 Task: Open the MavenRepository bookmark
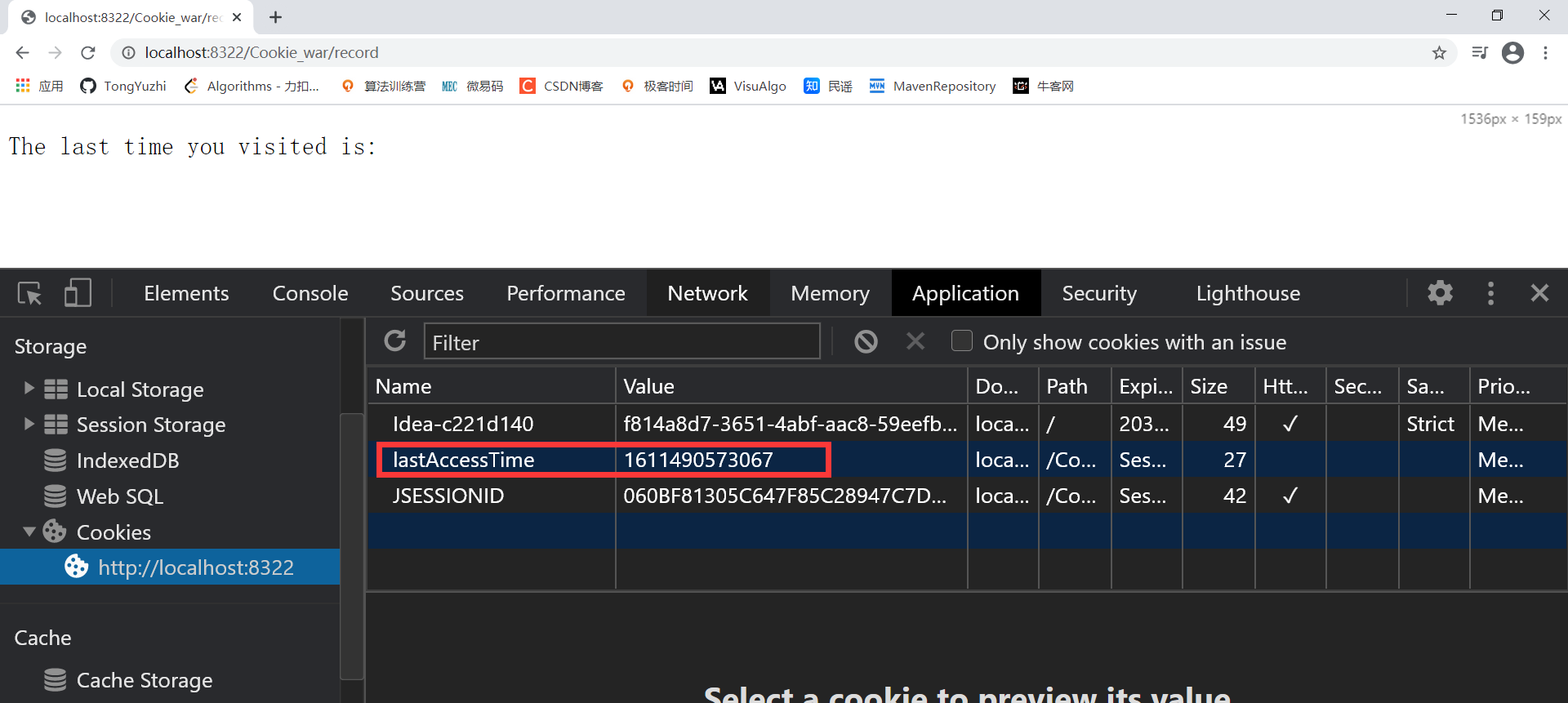pyautogui.click(x=933, y=86)
